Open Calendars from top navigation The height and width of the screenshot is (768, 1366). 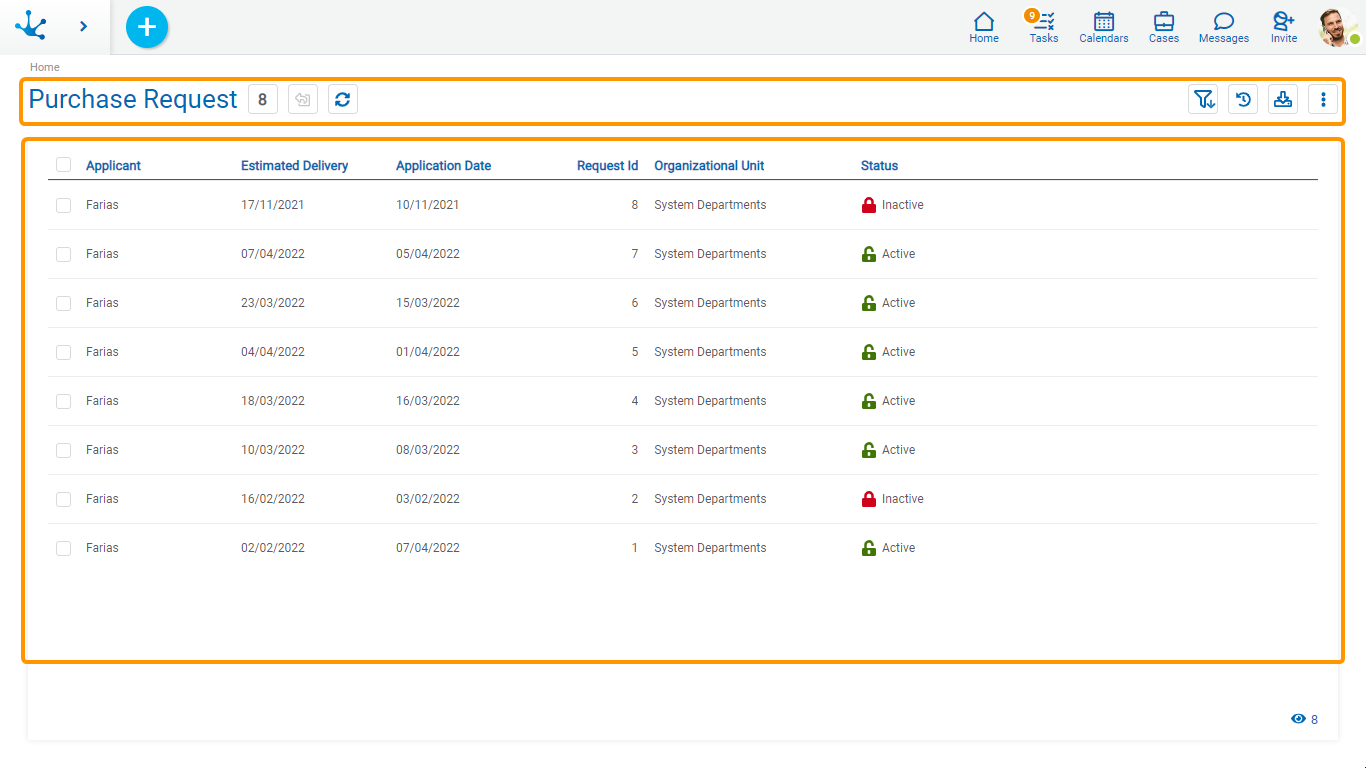click(1103, 27)
